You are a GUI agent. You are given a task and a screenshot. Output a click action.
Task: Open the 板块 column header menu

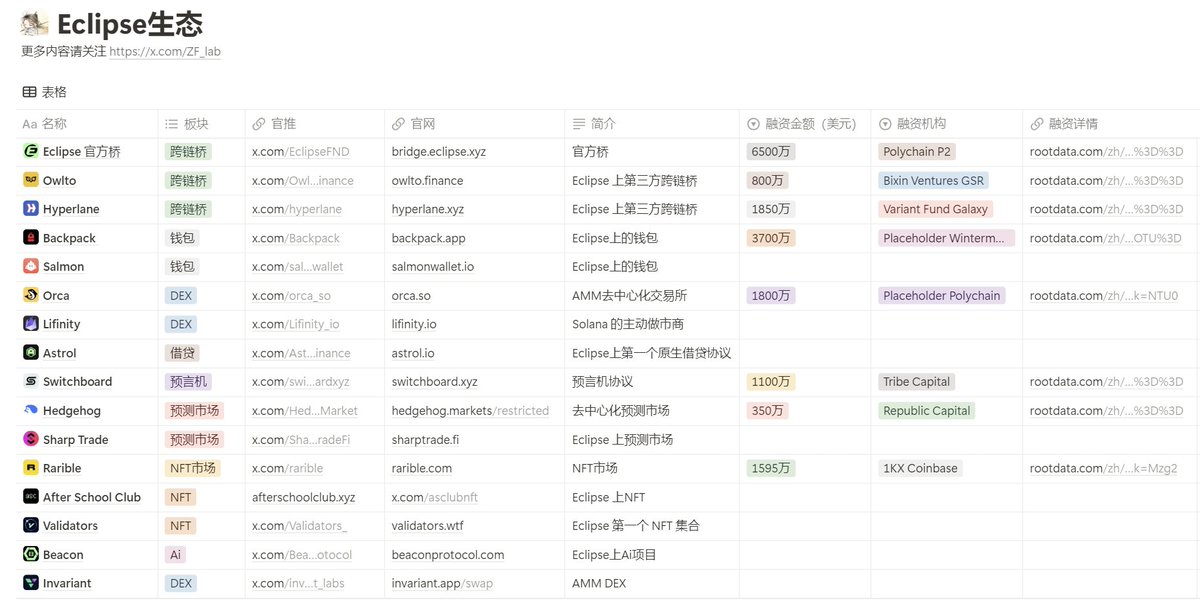point(188,122)
